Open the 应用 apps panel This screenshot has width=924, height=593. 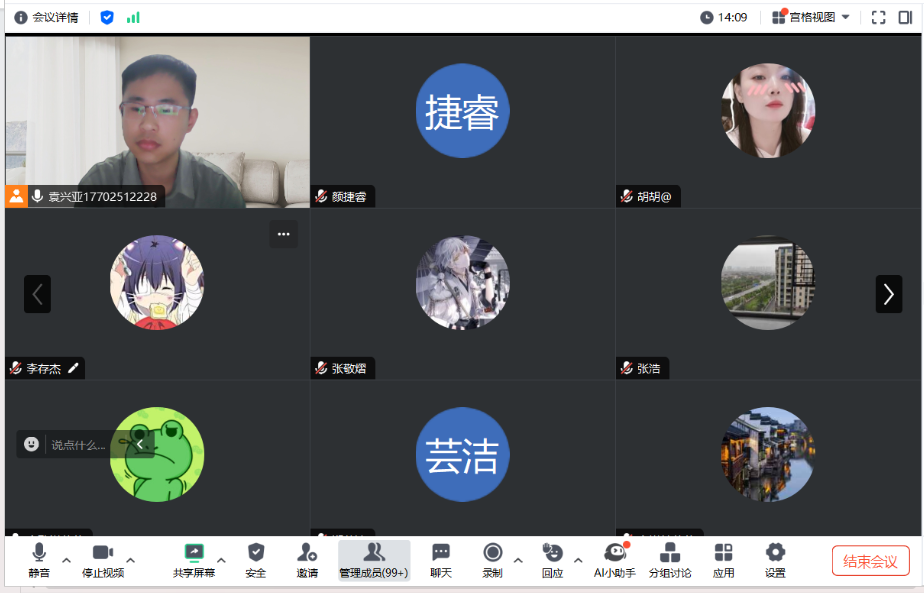point(723,553)
